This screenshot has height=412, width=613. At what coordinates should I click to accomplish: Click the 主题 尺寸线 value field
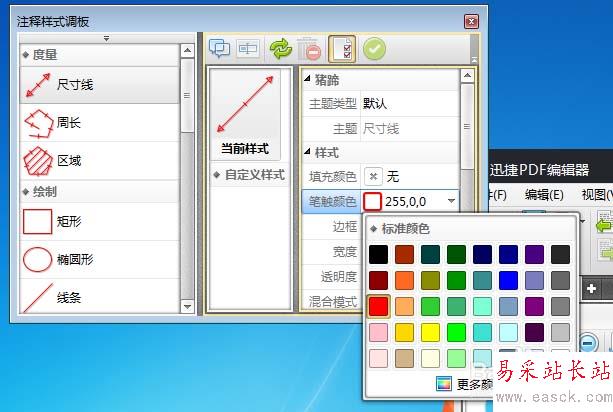pyautogui.click(x=409, y=129)
